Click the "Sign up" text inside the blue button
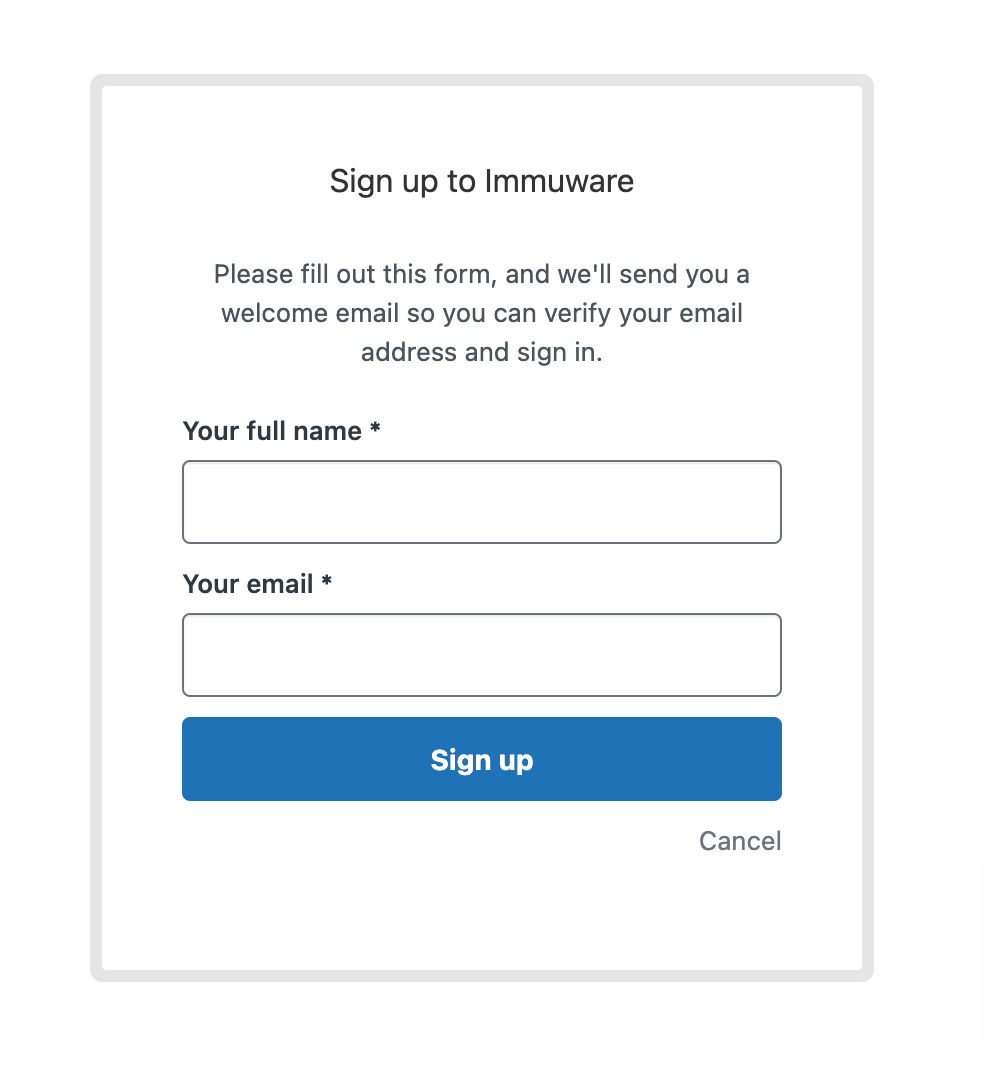 pos(482,760)
